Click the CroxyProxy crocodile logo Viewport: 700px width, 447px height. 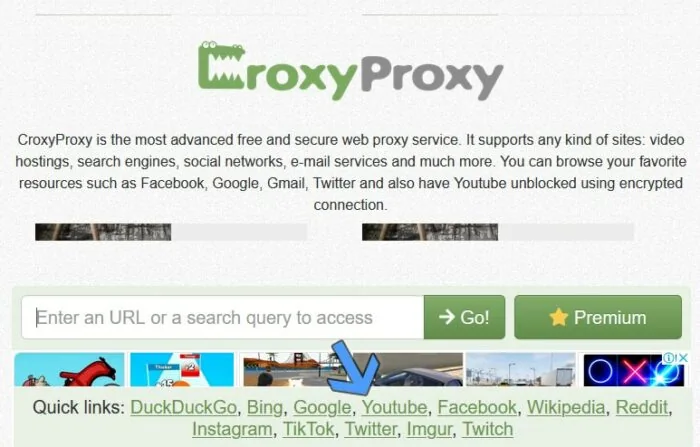[351, 71]
